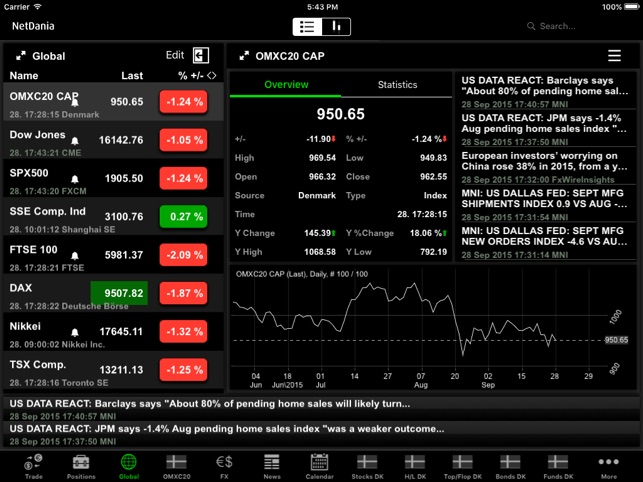Open Barclays pending home sales news in side panel
The height and width of the screenshot is (482, 643).
click(545, 92)
